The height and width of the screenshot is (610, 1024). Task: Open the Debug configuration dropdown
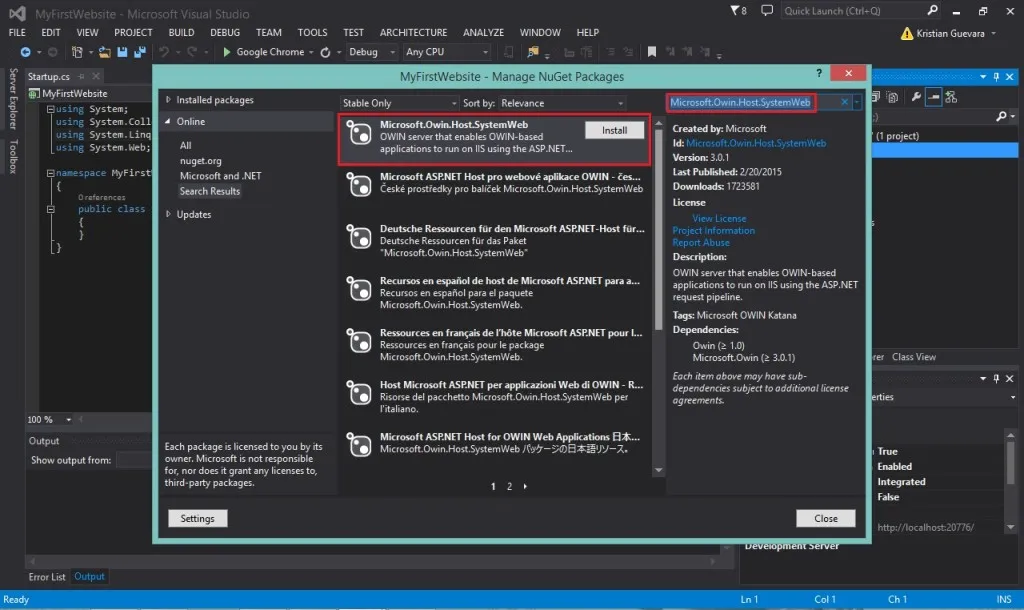coord(372,52)
